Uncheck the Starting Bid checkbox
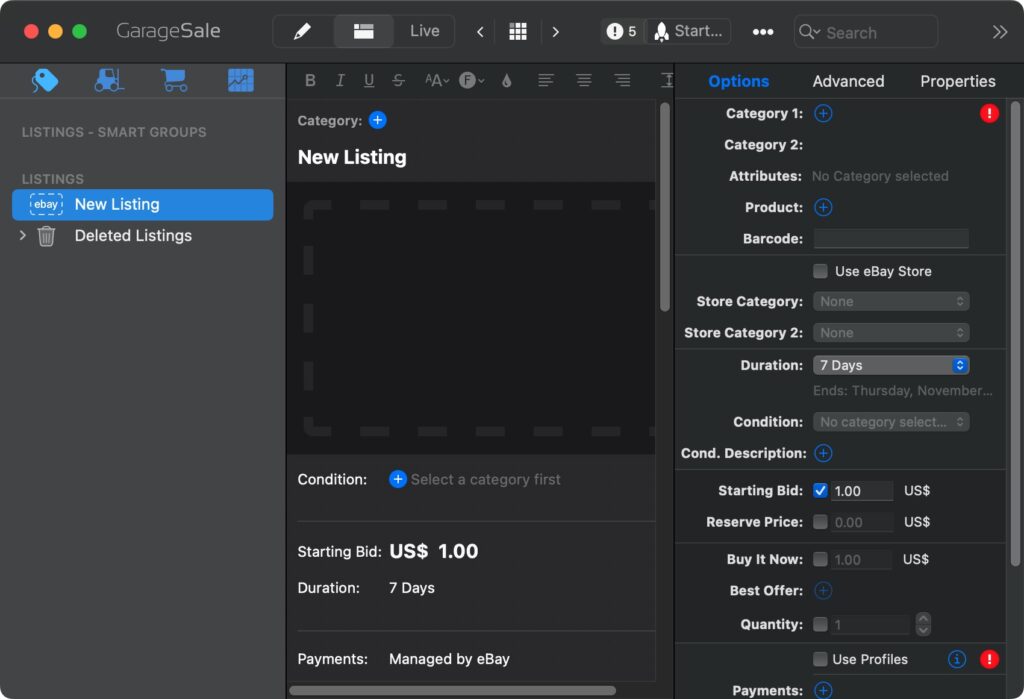The height and width of the screenshot is (699, 1024). pos(822,490)
